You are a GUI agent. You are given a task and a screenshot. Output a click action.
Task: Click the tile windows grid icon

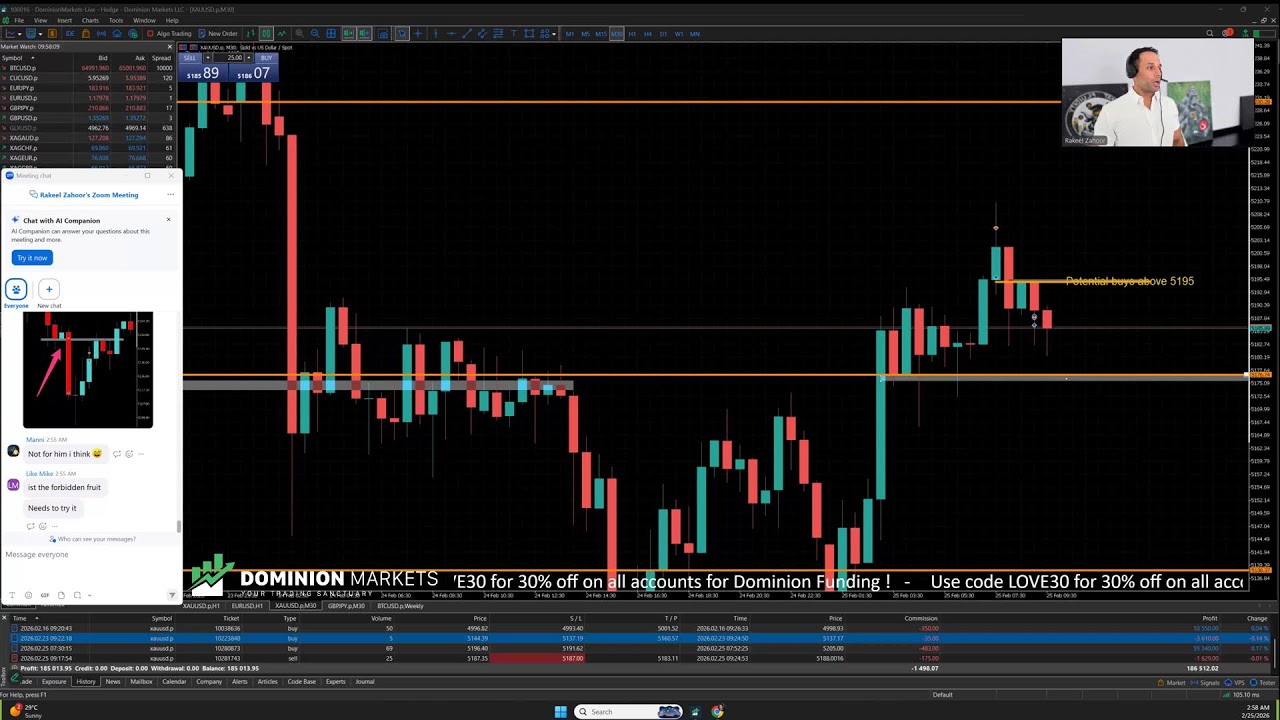click(331, 33)
